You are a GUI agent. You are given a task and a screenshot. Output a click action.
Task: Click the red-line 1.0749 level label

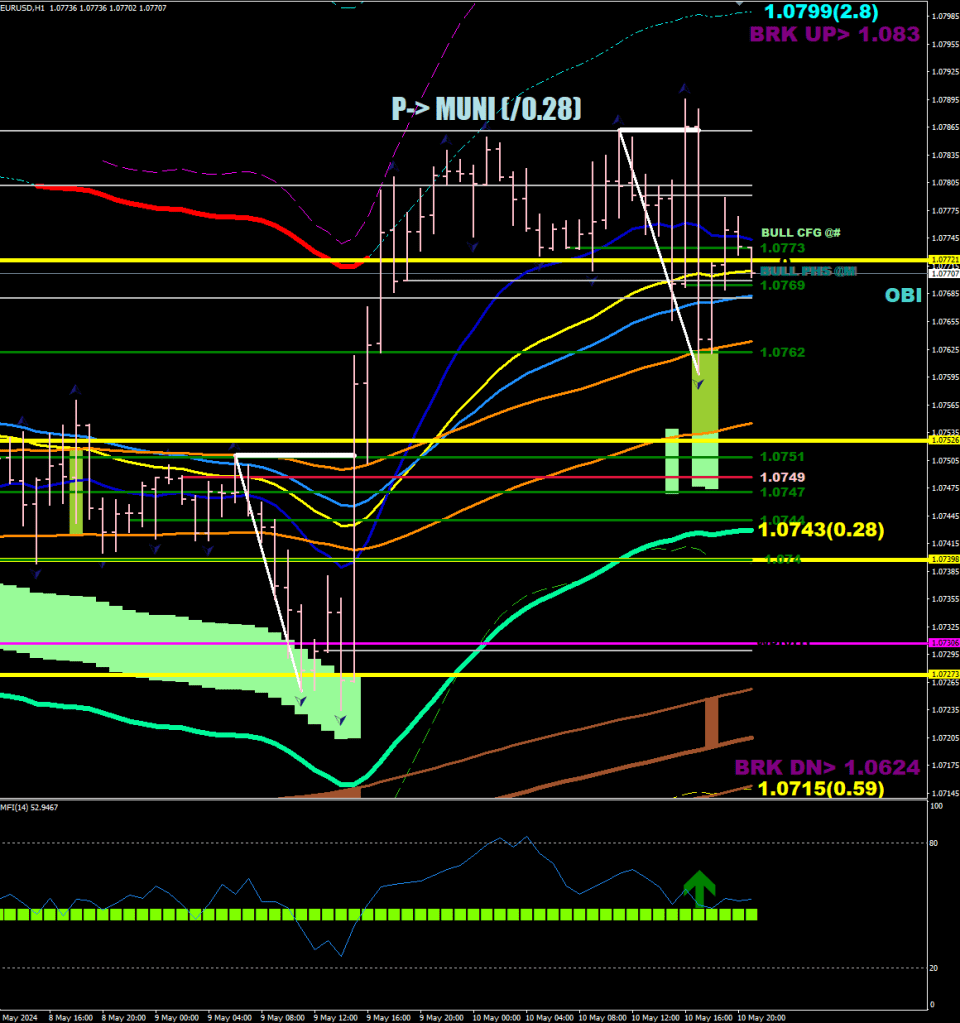782,477
